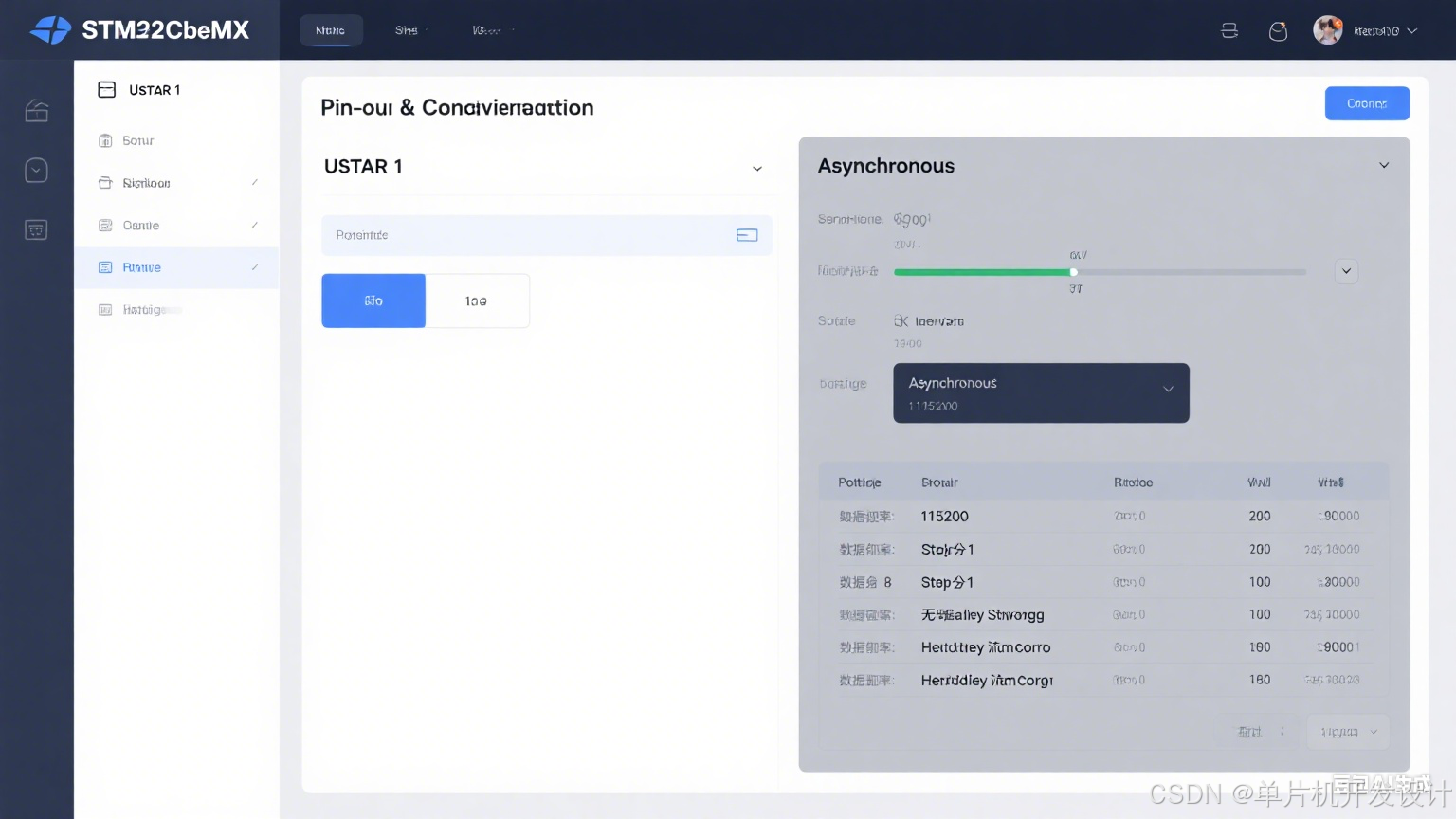1456x819 pixels.
Task: Open the home icon in dark sidebar
Action: click(36, 111)
